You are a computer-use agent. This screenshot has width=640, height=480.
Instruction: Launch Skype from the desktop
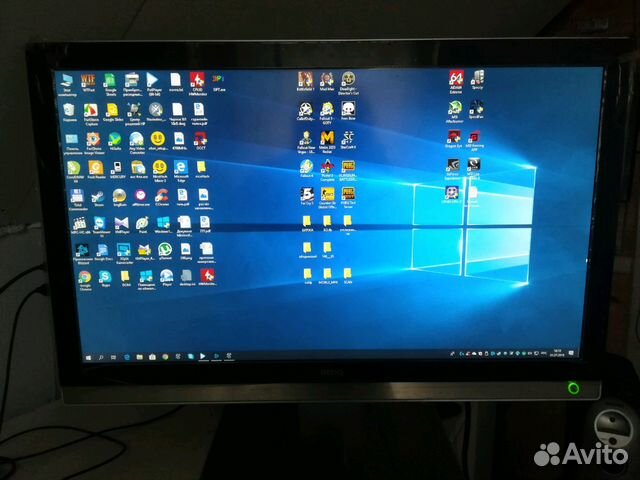(x=106, y=277)
